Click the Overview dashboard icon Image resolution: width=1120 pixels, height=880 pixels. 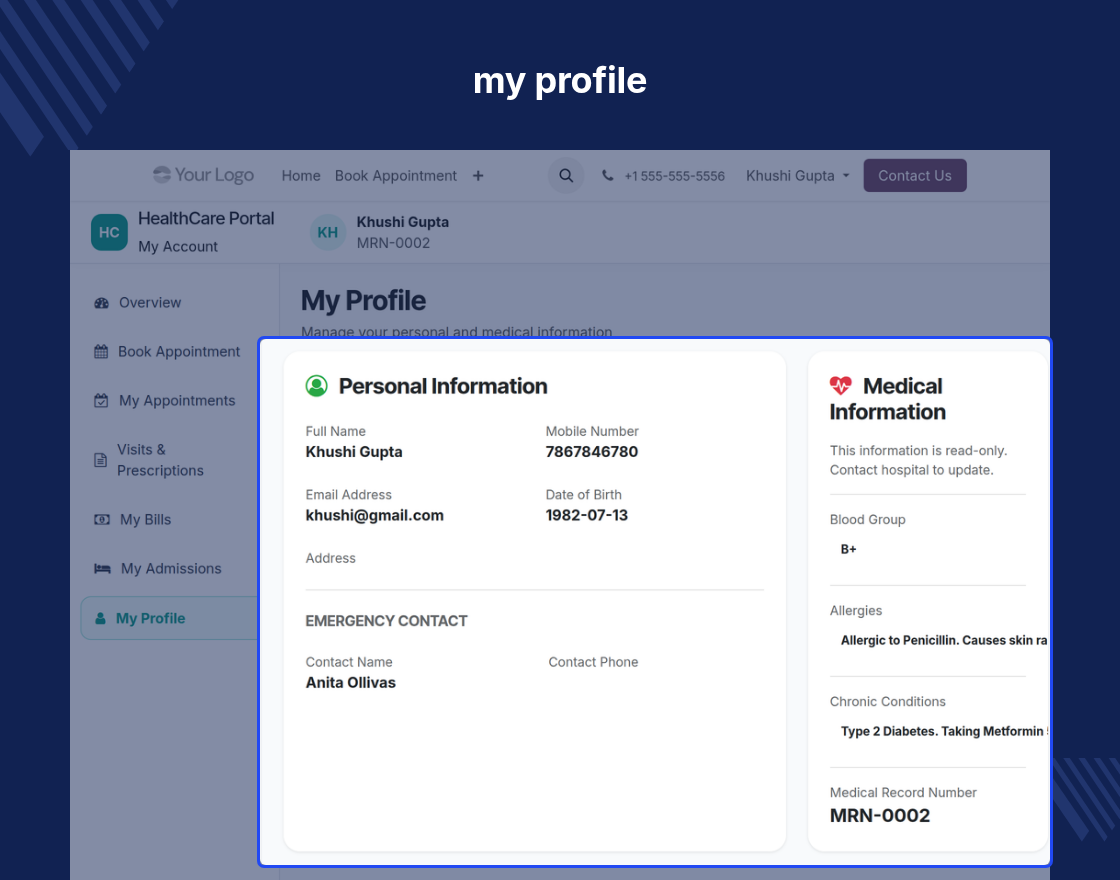tap(101, 303)
